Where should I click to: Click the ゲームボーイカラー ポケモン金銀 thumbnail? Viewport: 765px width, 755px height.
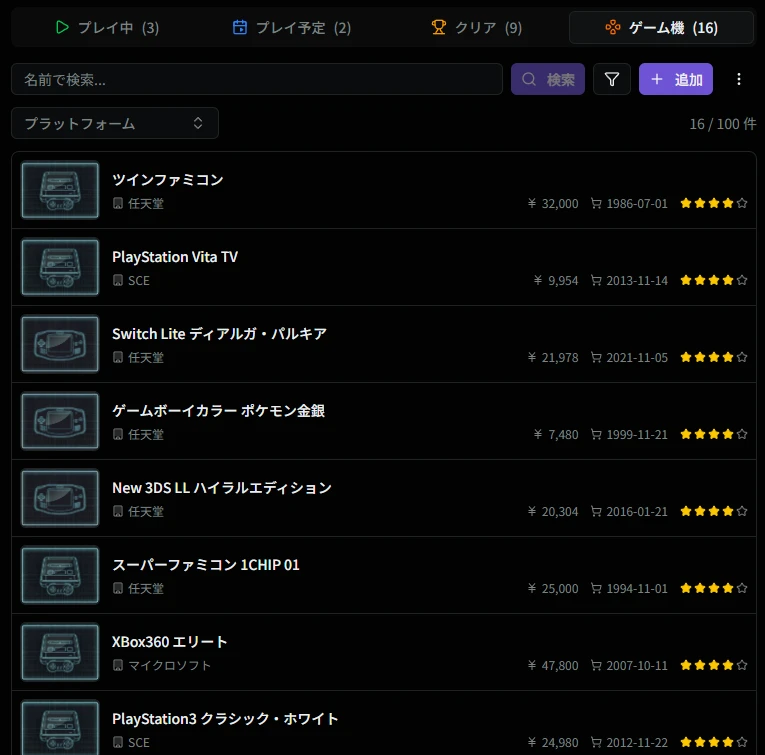(60, 421)
